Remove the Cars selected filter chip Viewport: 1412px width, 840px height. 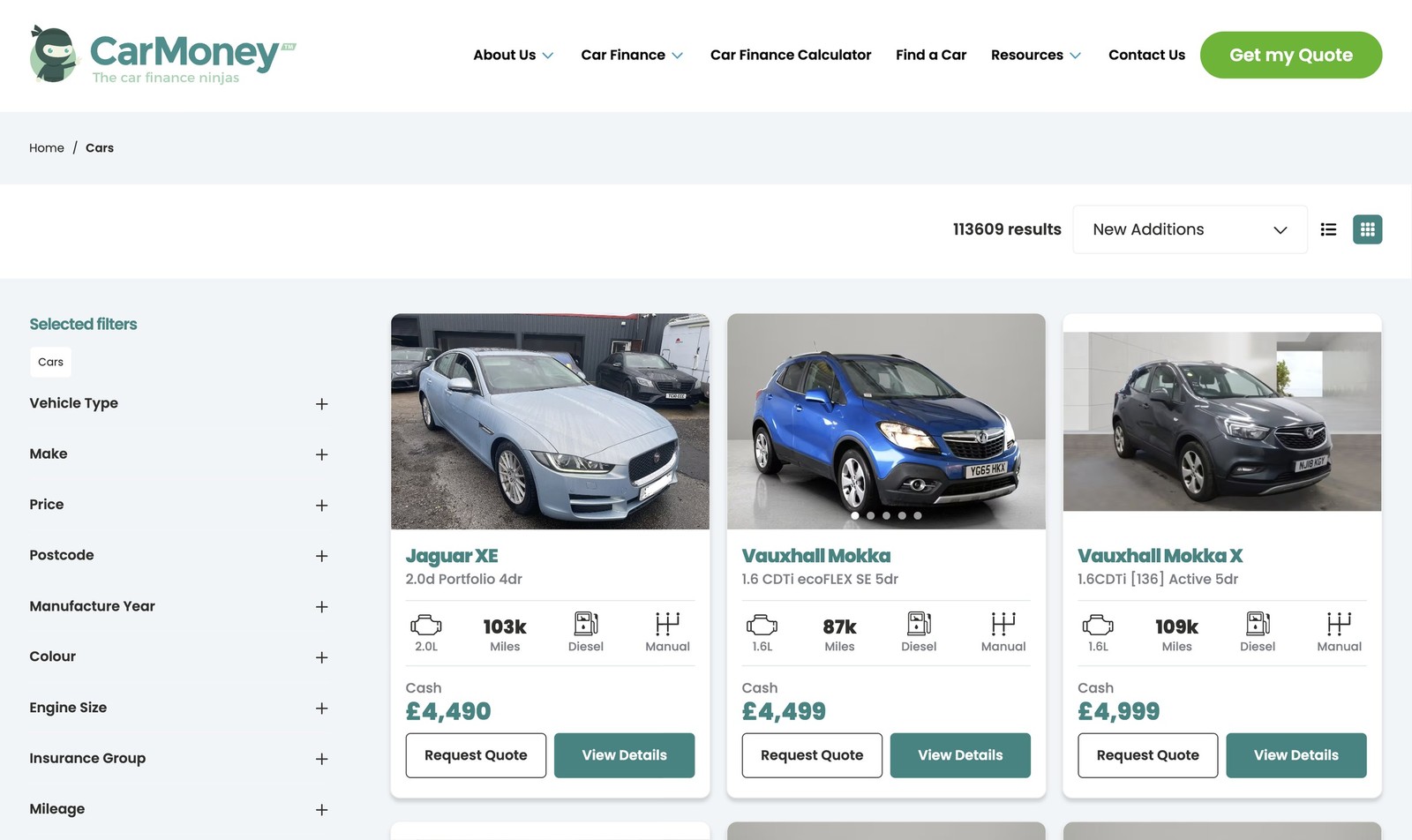pyautogui.click(x=51, y=362)
